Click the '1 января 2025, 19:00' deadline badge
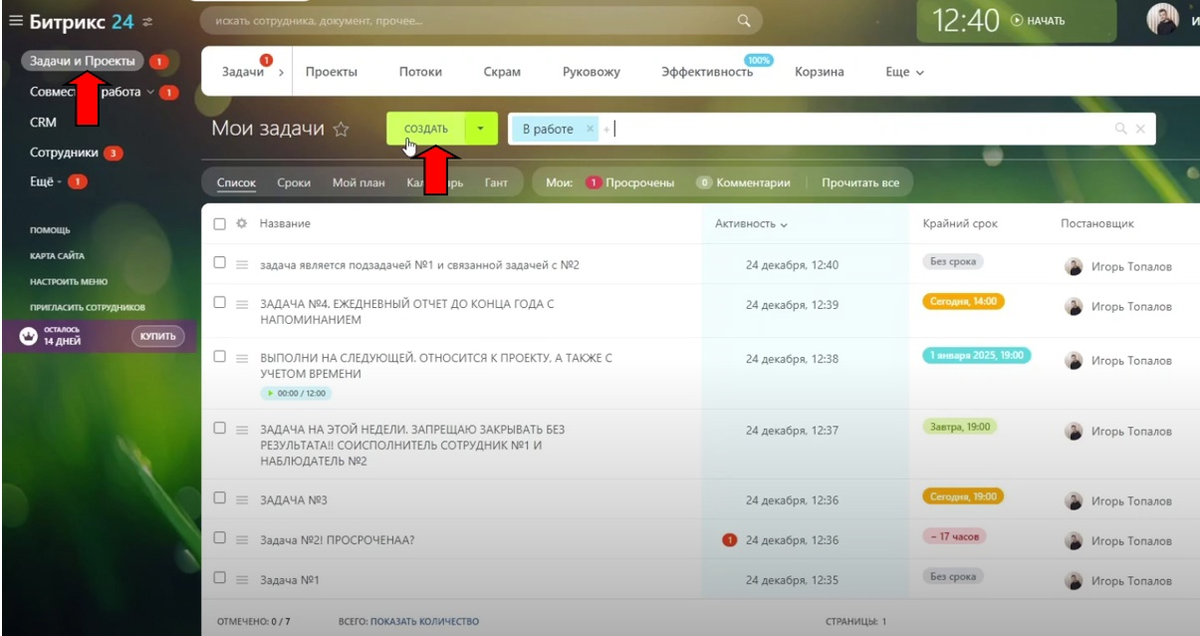Viewport: 1200px width, 636px height. click(x=976, y=355)
